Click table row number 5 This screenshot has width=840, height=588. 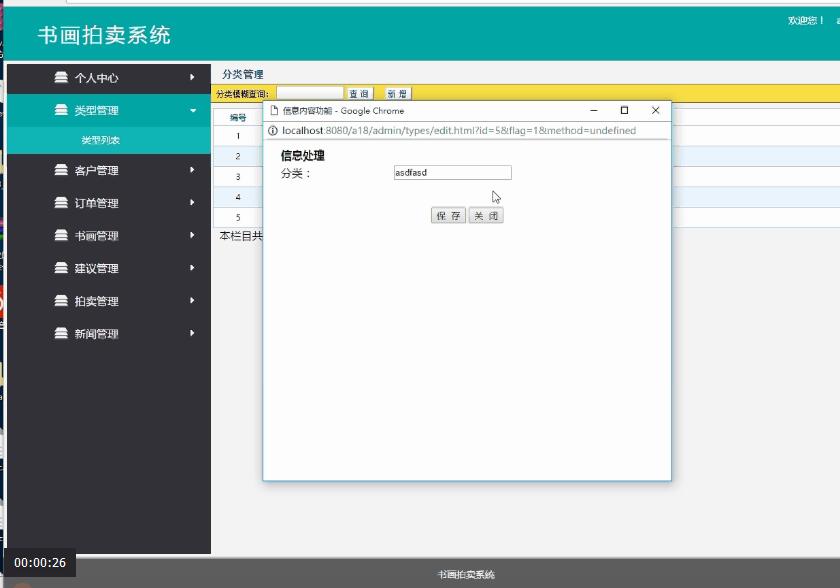coord(238,217)
